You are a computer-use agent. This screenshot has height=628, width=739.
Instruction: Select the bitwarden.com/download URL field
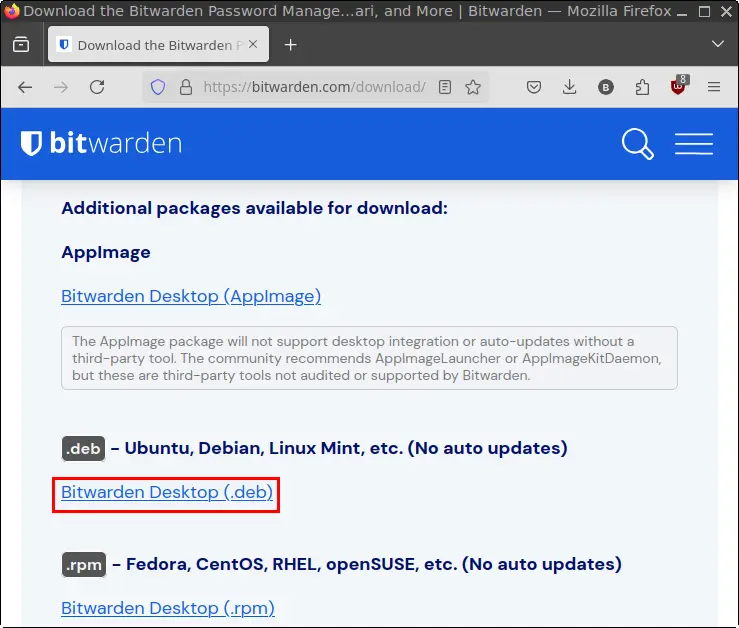315,87
